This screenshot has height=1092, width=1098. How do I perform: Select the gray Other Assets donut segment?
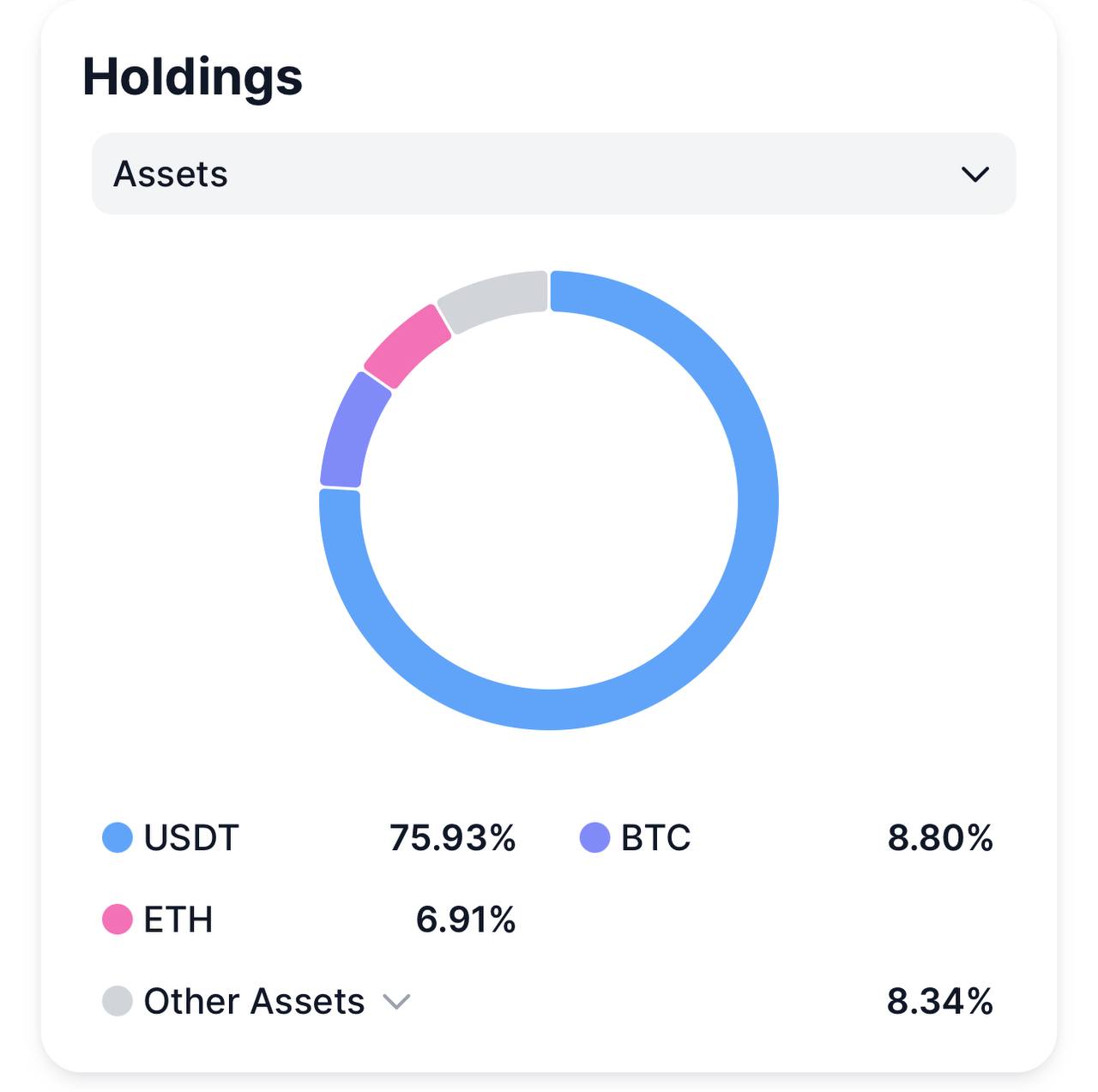coord(495,299)
